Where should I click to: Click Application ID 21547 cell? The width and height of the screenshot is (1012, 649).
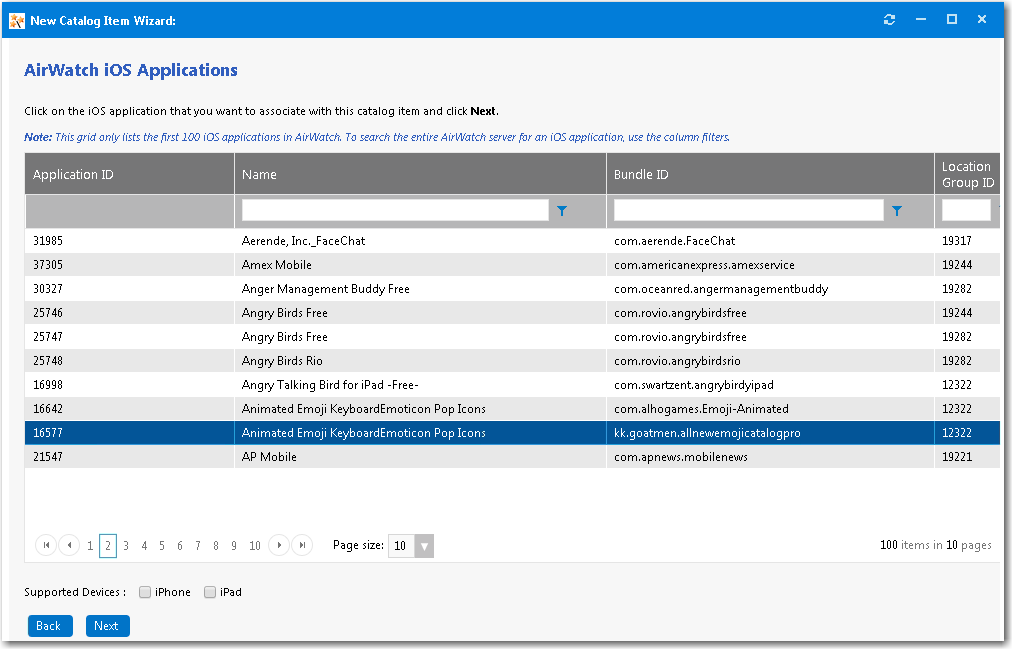[48, 457]
